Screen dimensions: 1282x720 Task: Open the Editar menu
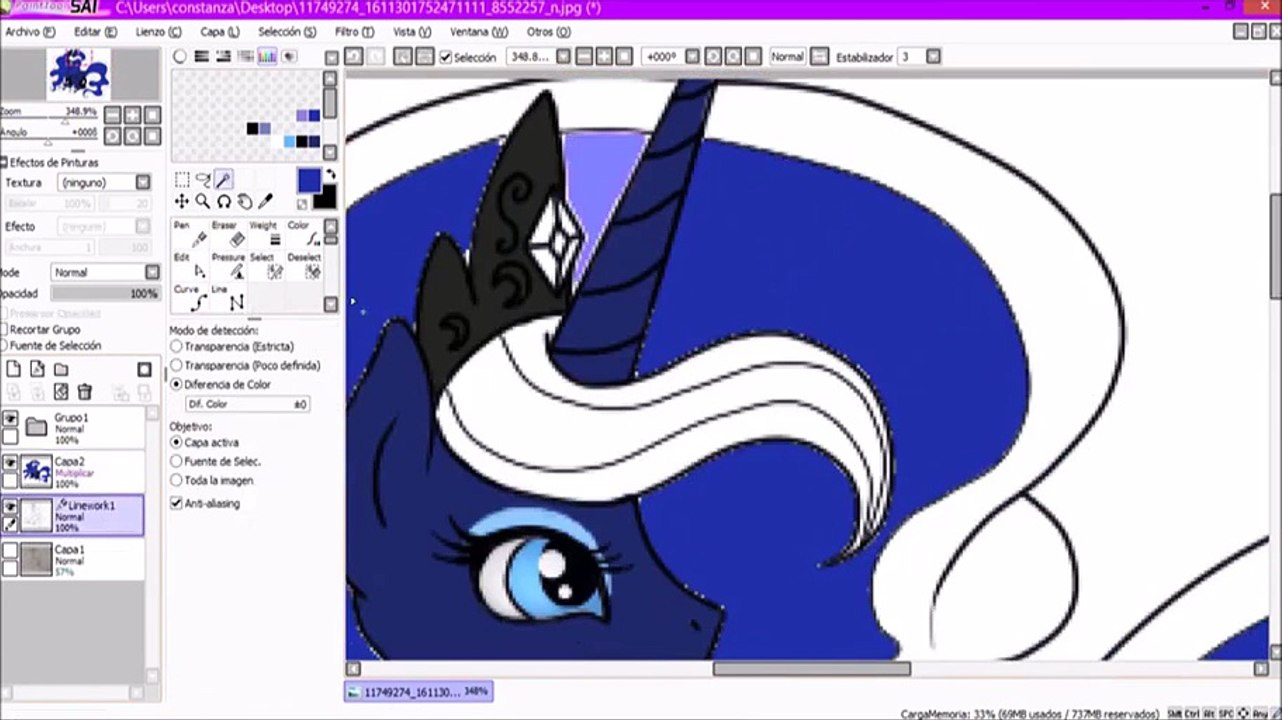tap(95, 32)
